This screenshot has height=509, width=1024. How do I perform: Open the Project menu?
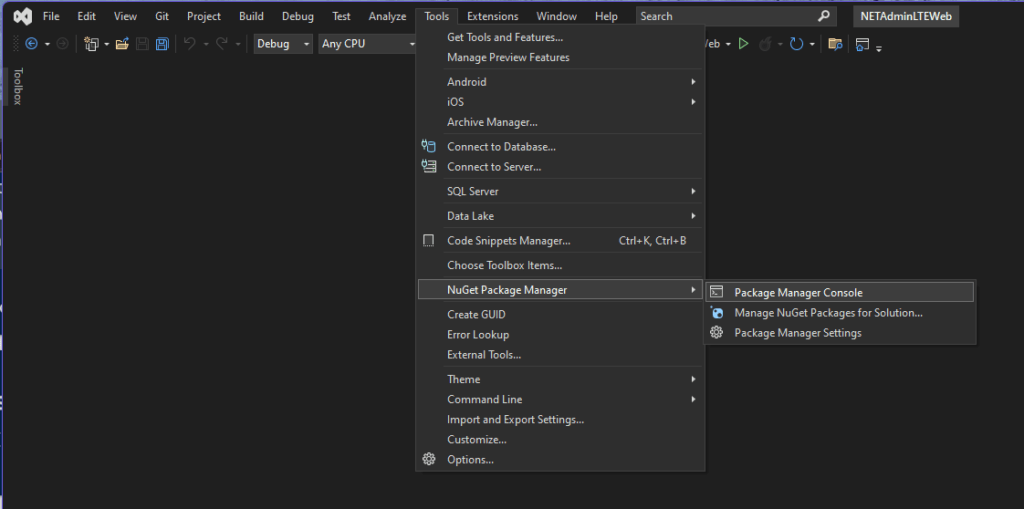pos(204,16)
